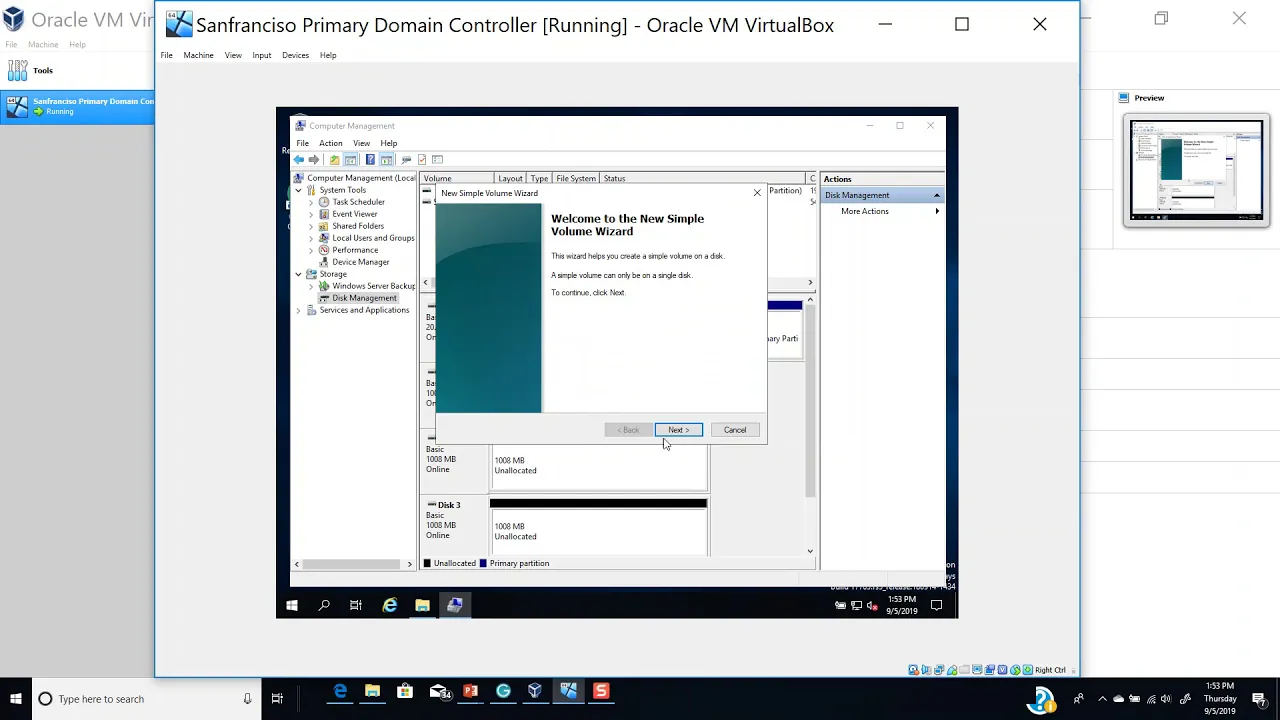Click the VM preview thumbnail in VirtualBox Manager
Viewport: 1280px width, 720px height.
1196,171
